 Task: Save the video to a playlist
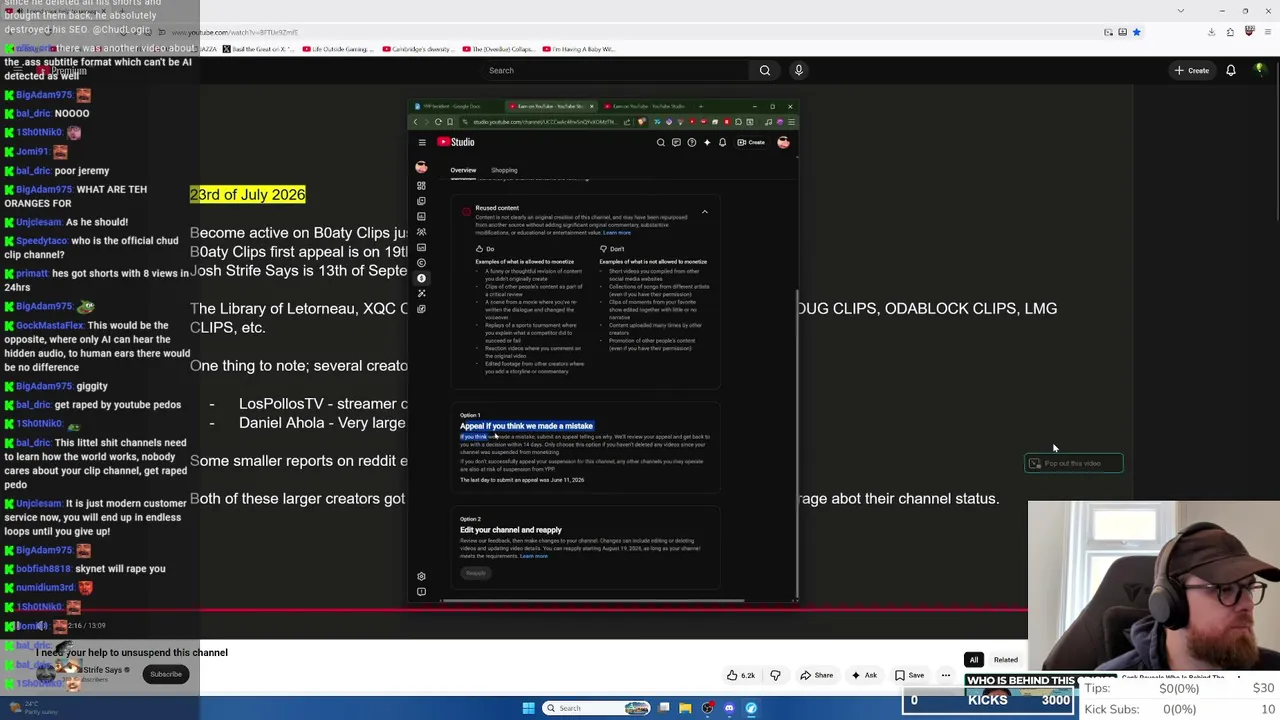(909, 675)
